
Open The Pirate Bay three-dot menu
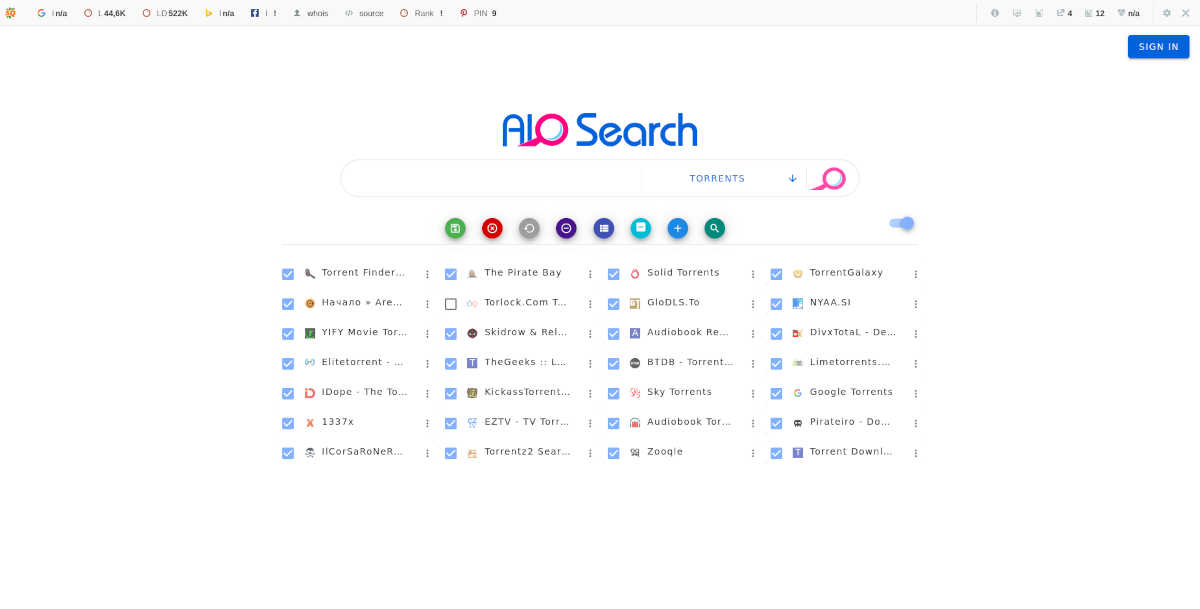click(x=590, y=274)
